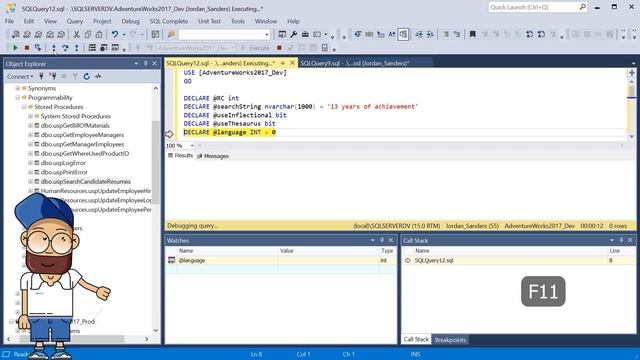Screen dimensions: 640x360
Task: Click the Refresh icon in Object Explorer
Action: 87,76
